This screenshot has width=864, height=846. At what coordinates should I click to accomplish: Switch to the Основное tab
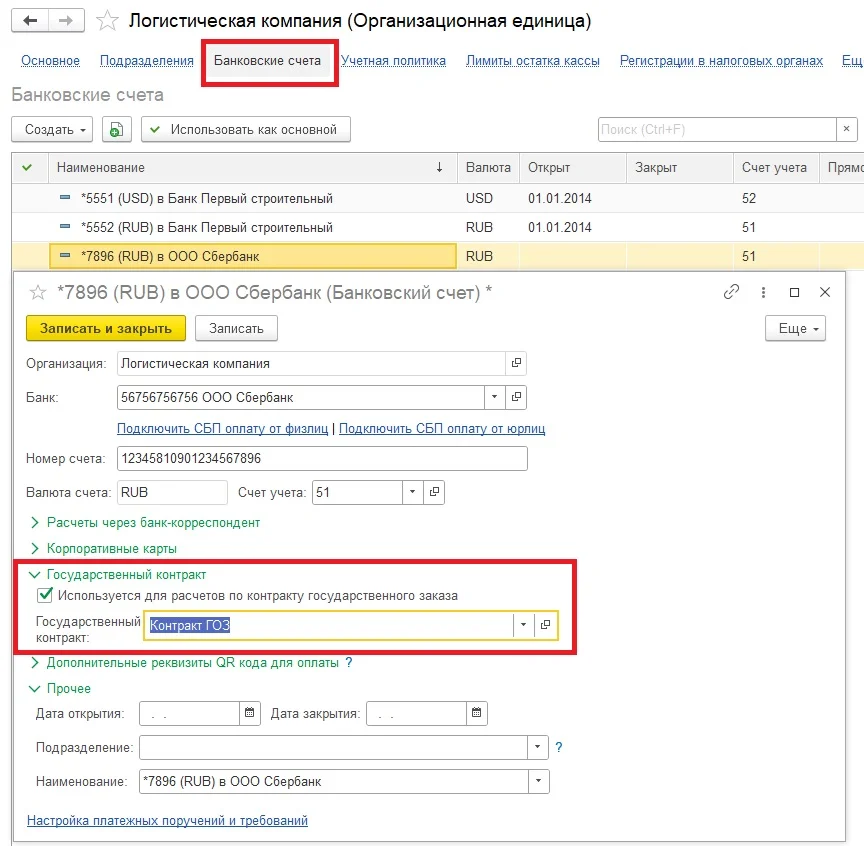click(x=51, y=61)
